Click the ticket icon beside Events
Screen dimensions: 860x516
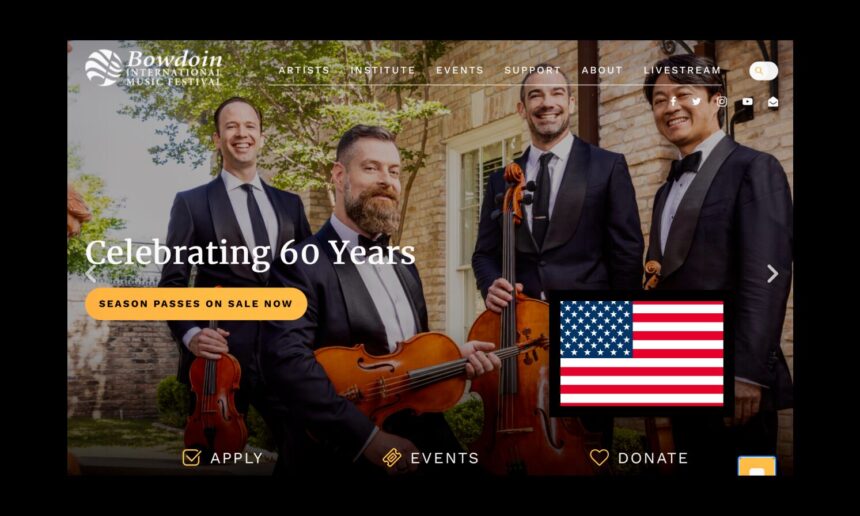click(392, 457)
